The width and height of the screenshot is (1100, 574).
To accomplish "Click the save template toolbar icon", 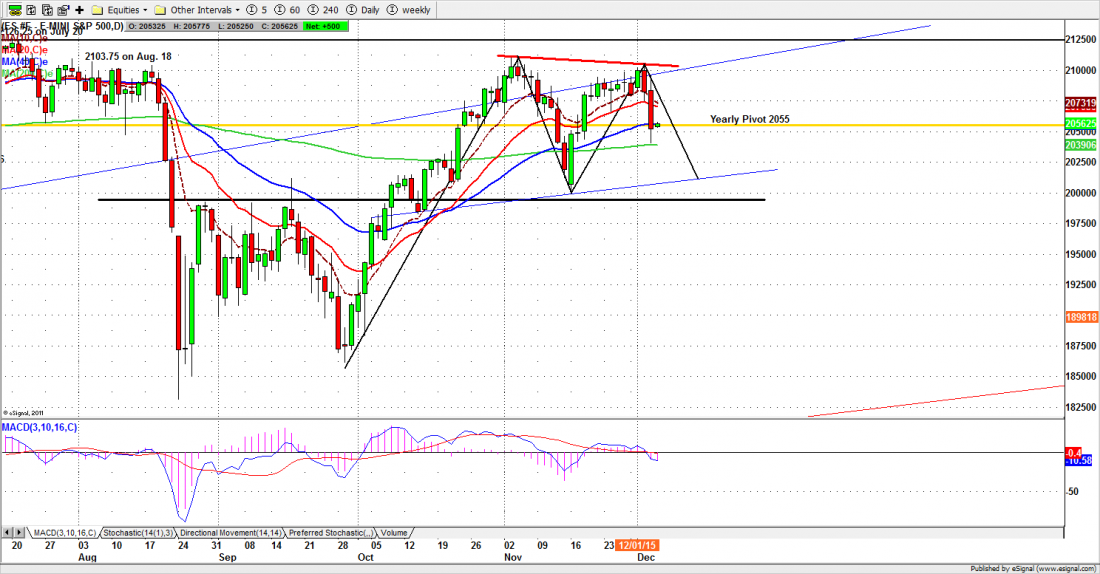I will click(x=62, y=9).
